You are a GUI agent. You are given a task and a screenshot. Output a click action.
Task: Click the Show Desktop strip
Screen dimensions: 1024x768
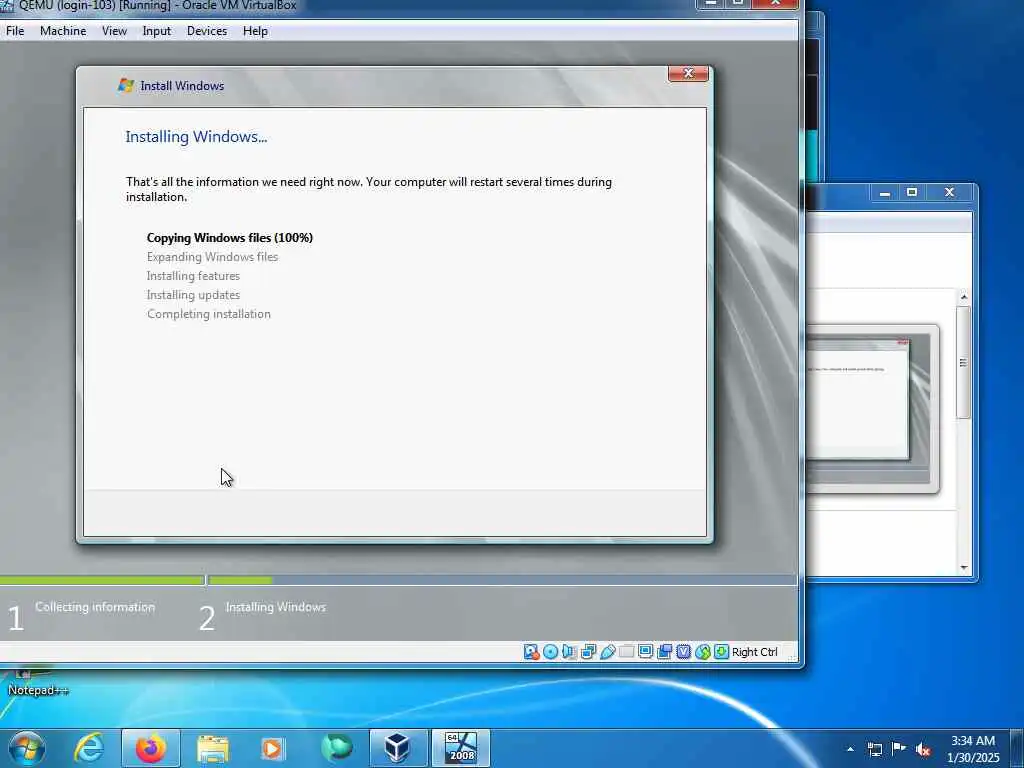click(x=1017, y=748)
